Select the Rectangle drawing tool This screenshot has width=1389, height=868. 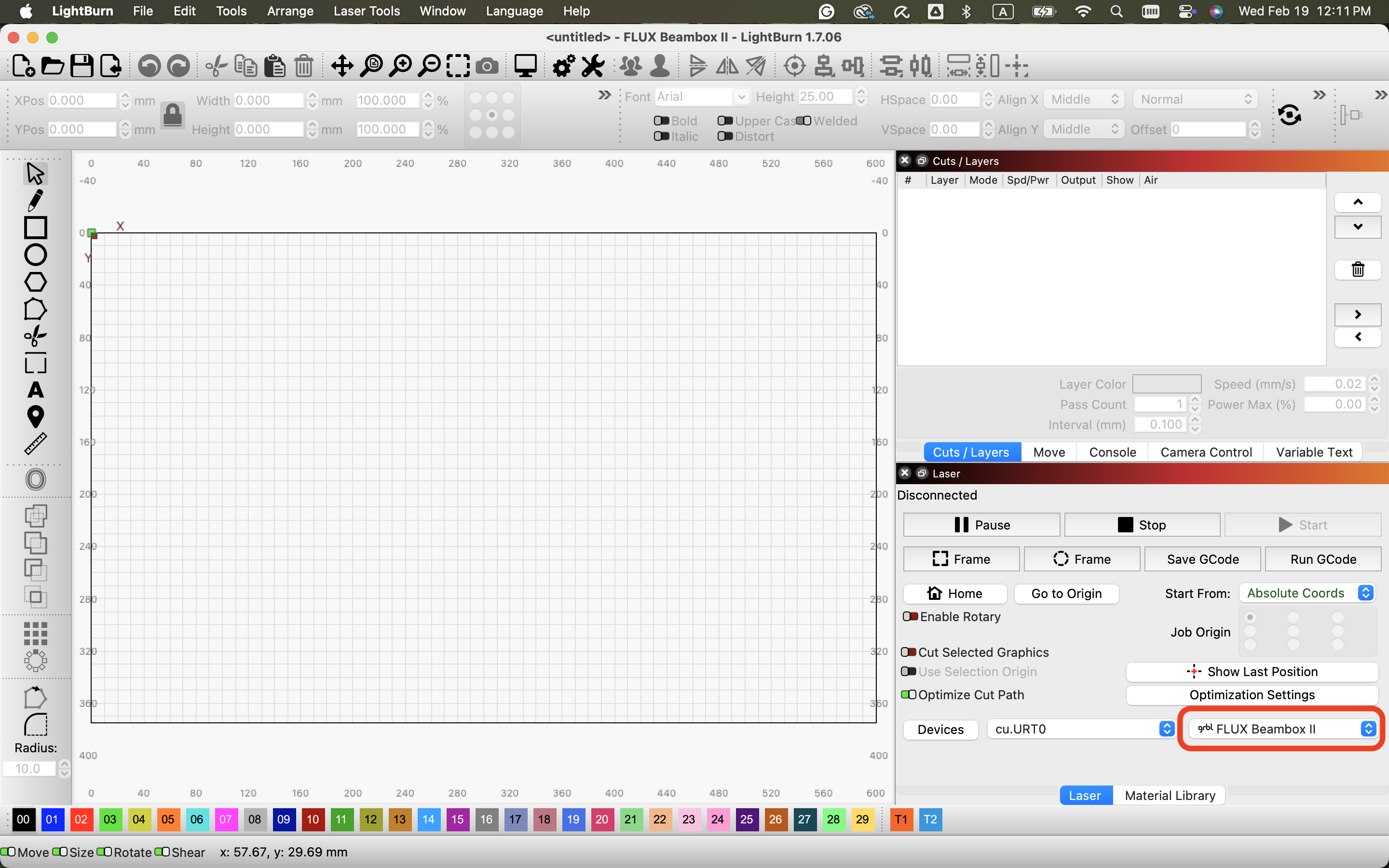click(35, 227)
